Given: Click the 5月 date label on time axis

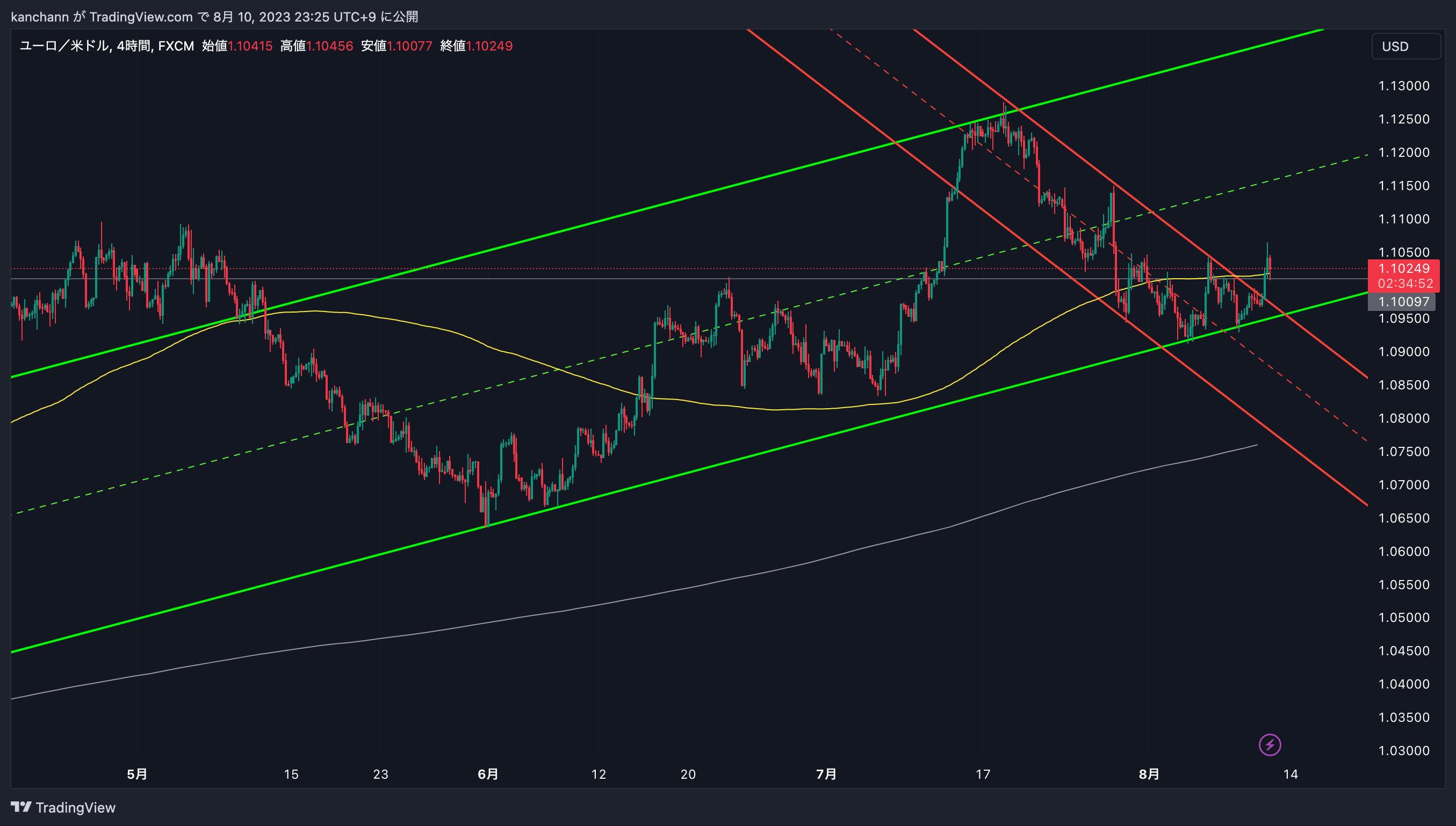Looking at the screenshot, I should 137,774.
